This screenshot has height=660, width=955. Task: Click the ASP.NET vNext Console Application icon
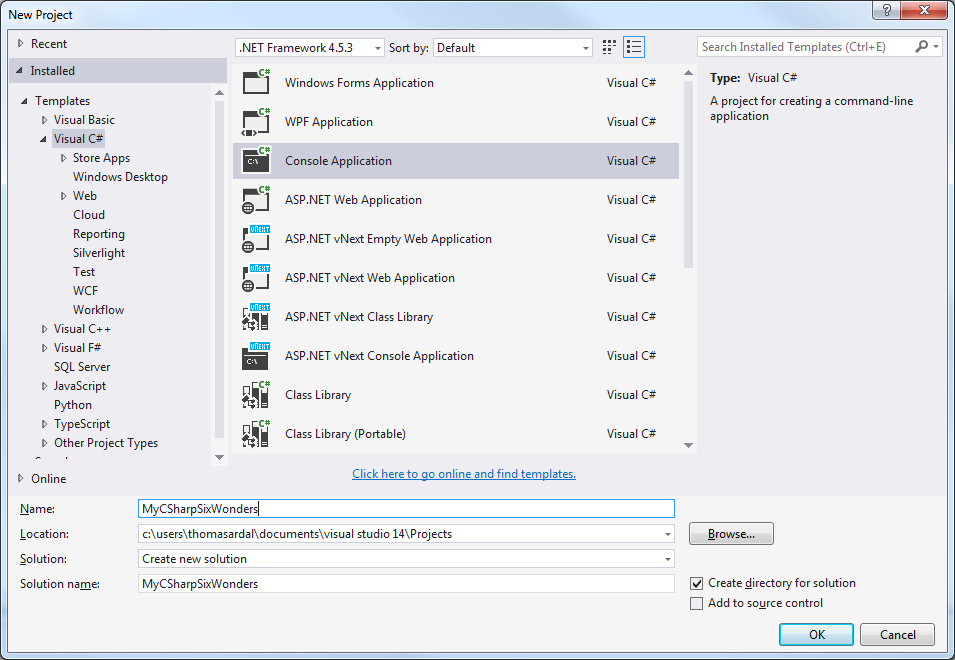[x=256, y=356]
